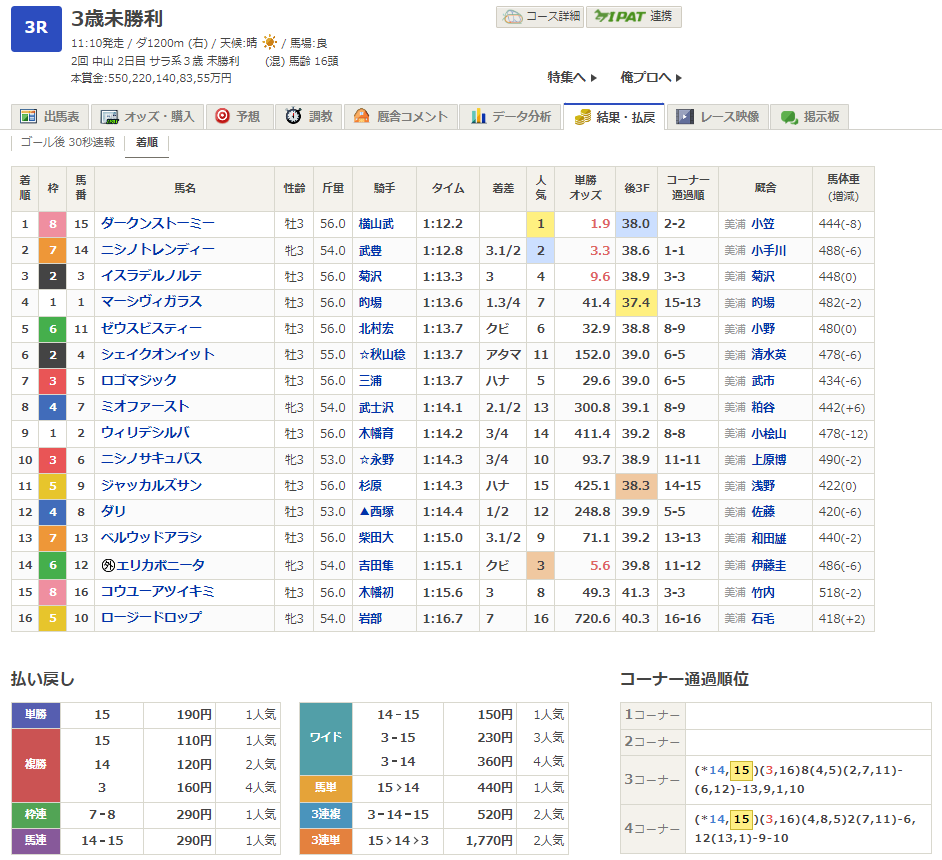This screenshot has width=942, height=860.
Task: Select the 調教 stopwatch icon tab
Action: pyautogui.click(x=308, y=117)
